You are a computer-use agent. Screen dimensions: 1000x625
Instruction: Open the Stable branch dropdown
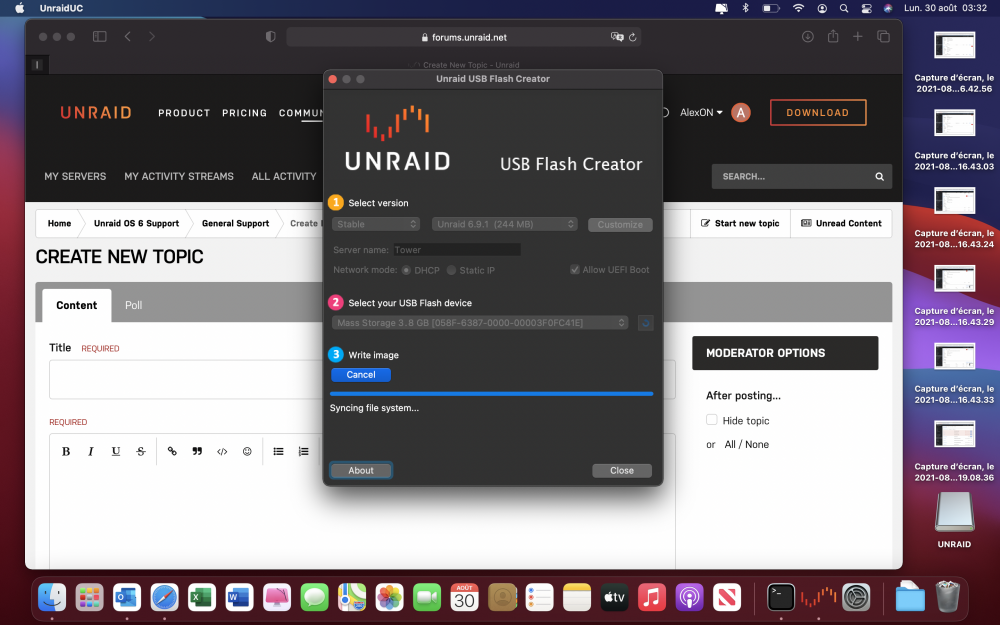376,224
